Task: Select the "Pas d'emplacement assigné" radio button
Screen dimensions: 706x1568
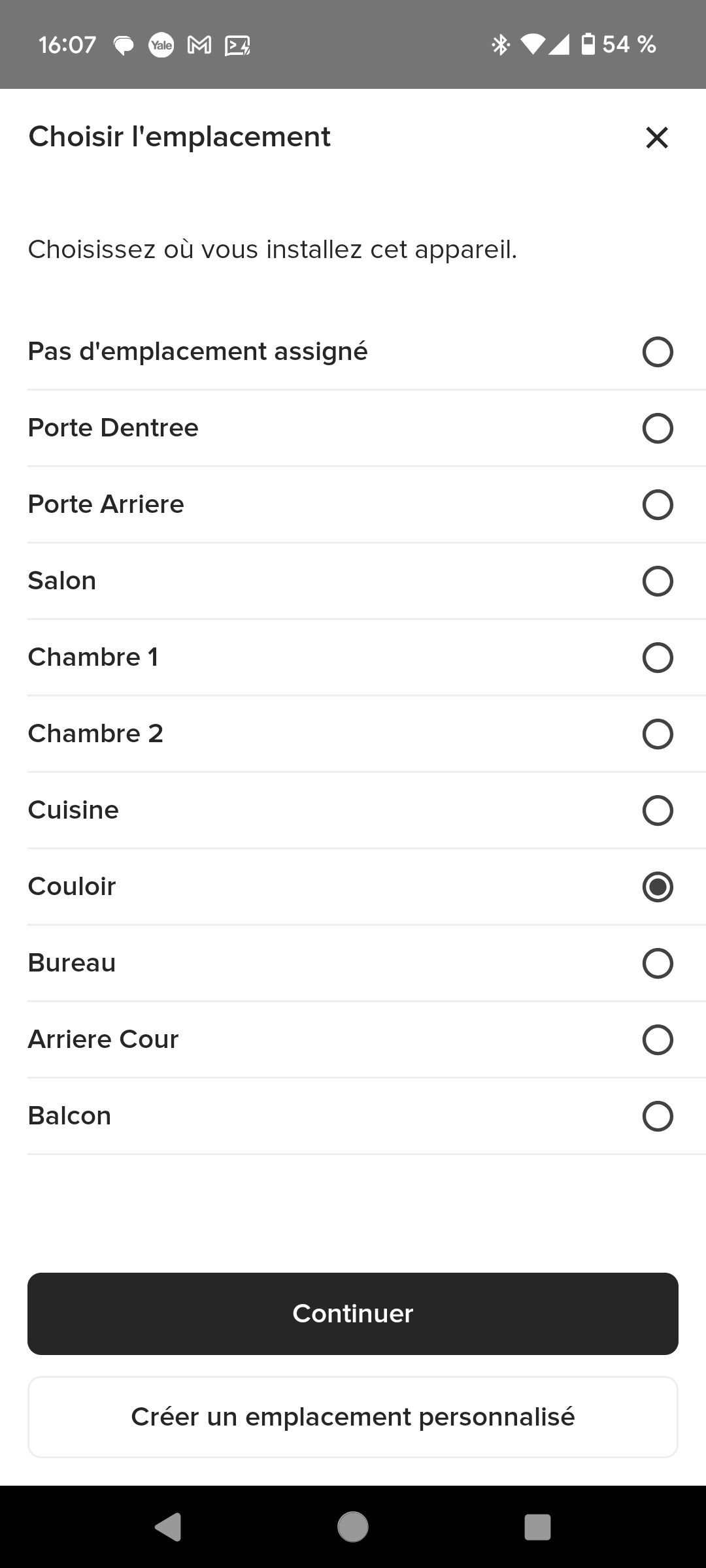Action: 657,352
